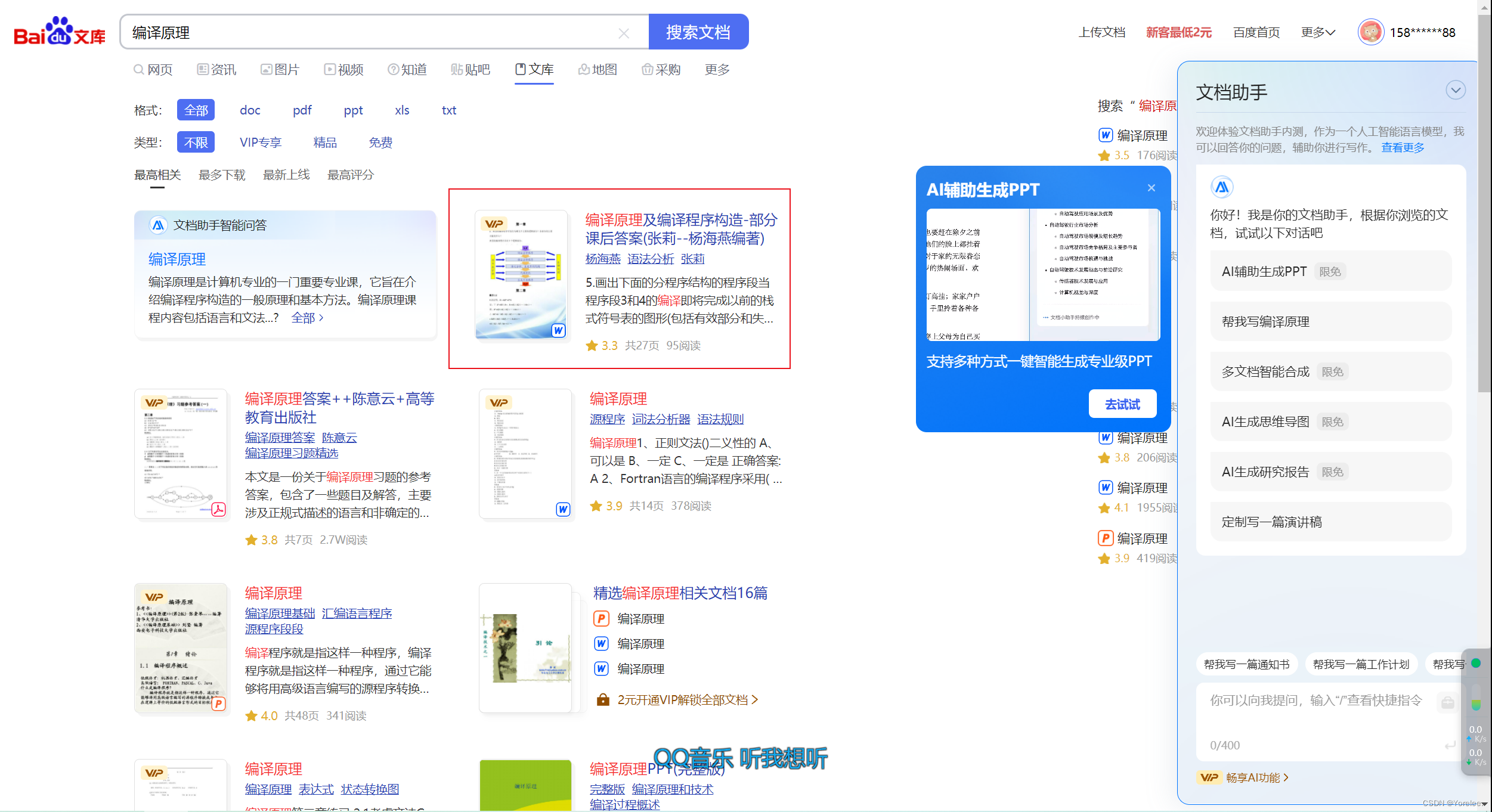Select the 免费 type filter

tap(380, 142)
